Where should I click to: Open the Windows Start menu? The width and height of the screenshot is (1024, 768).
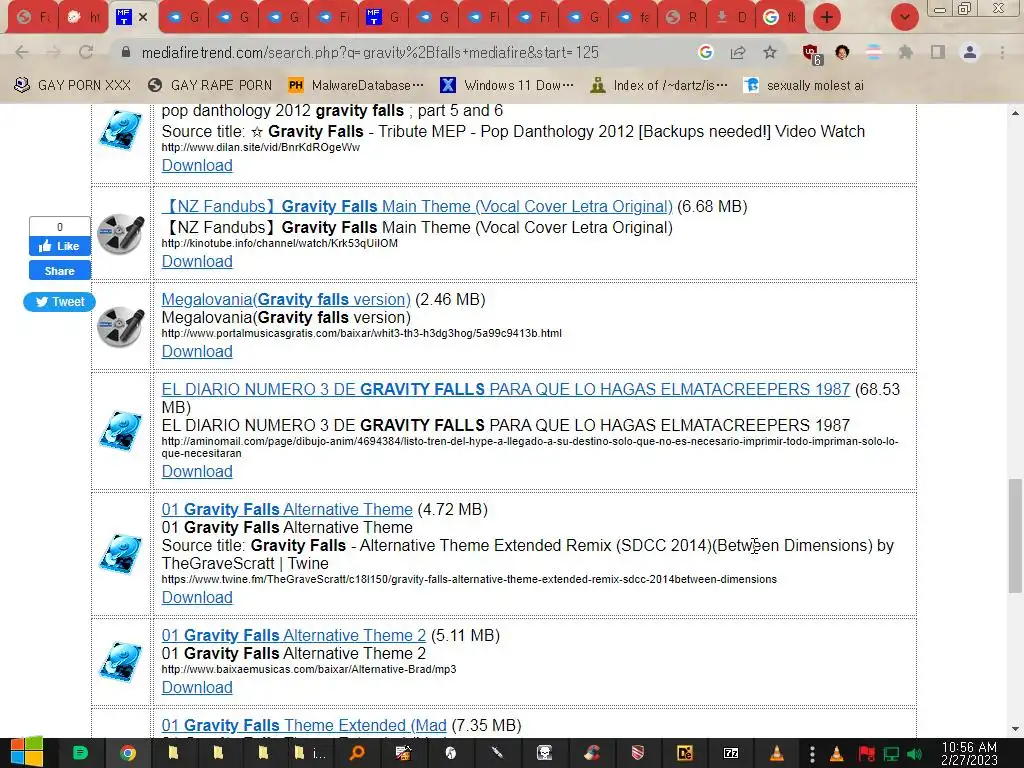click(26, 753)
